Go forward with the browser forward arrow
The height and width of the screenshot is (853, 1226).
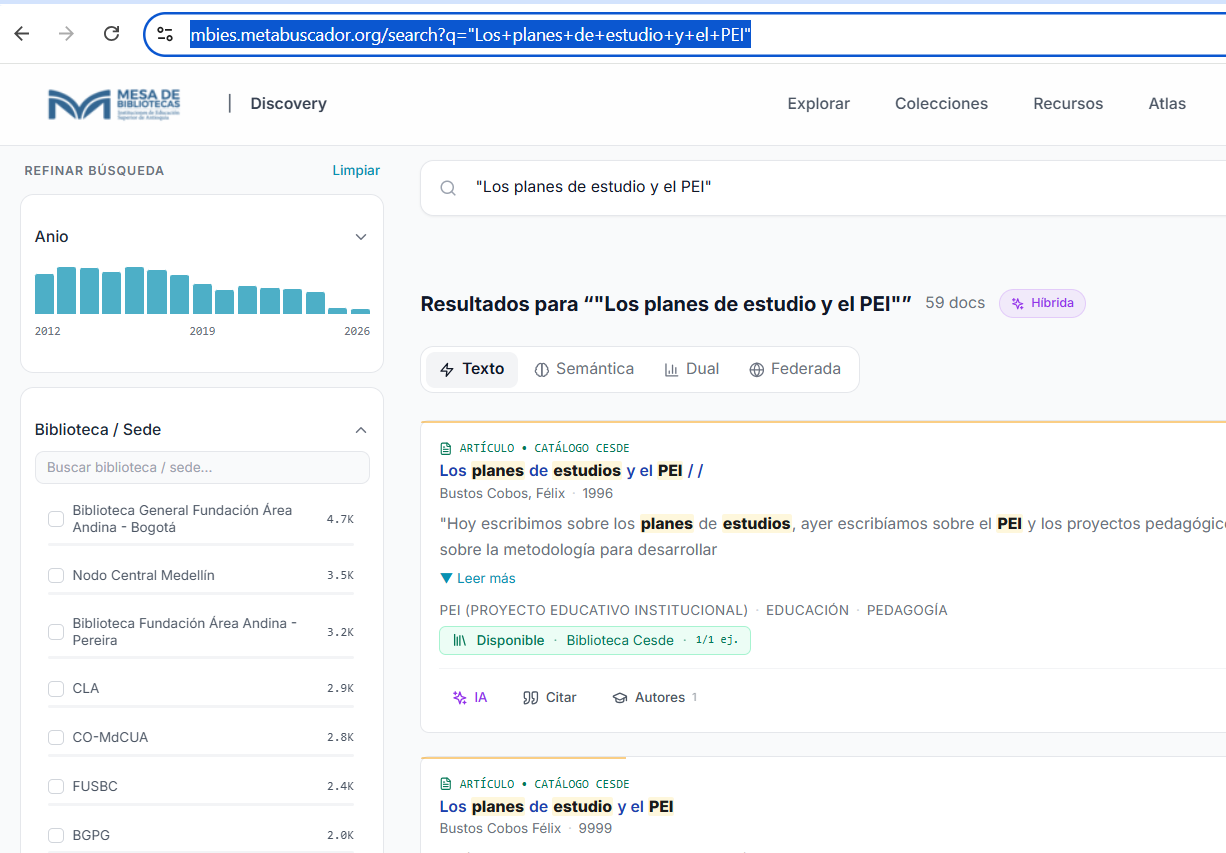tap(66, 34)
